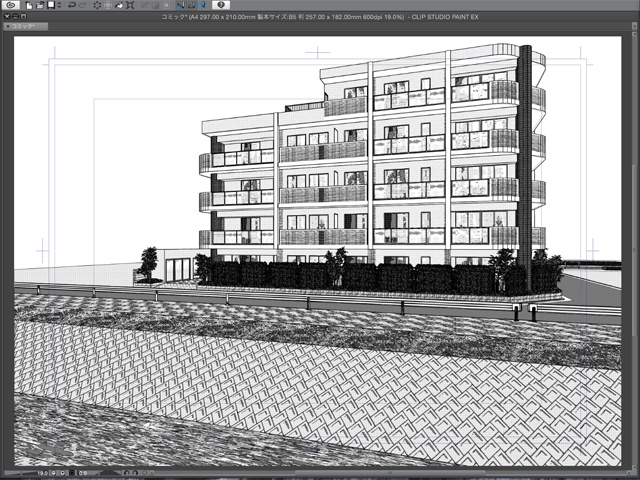Click the zoom percentage 19.0 field

[43, 473]
